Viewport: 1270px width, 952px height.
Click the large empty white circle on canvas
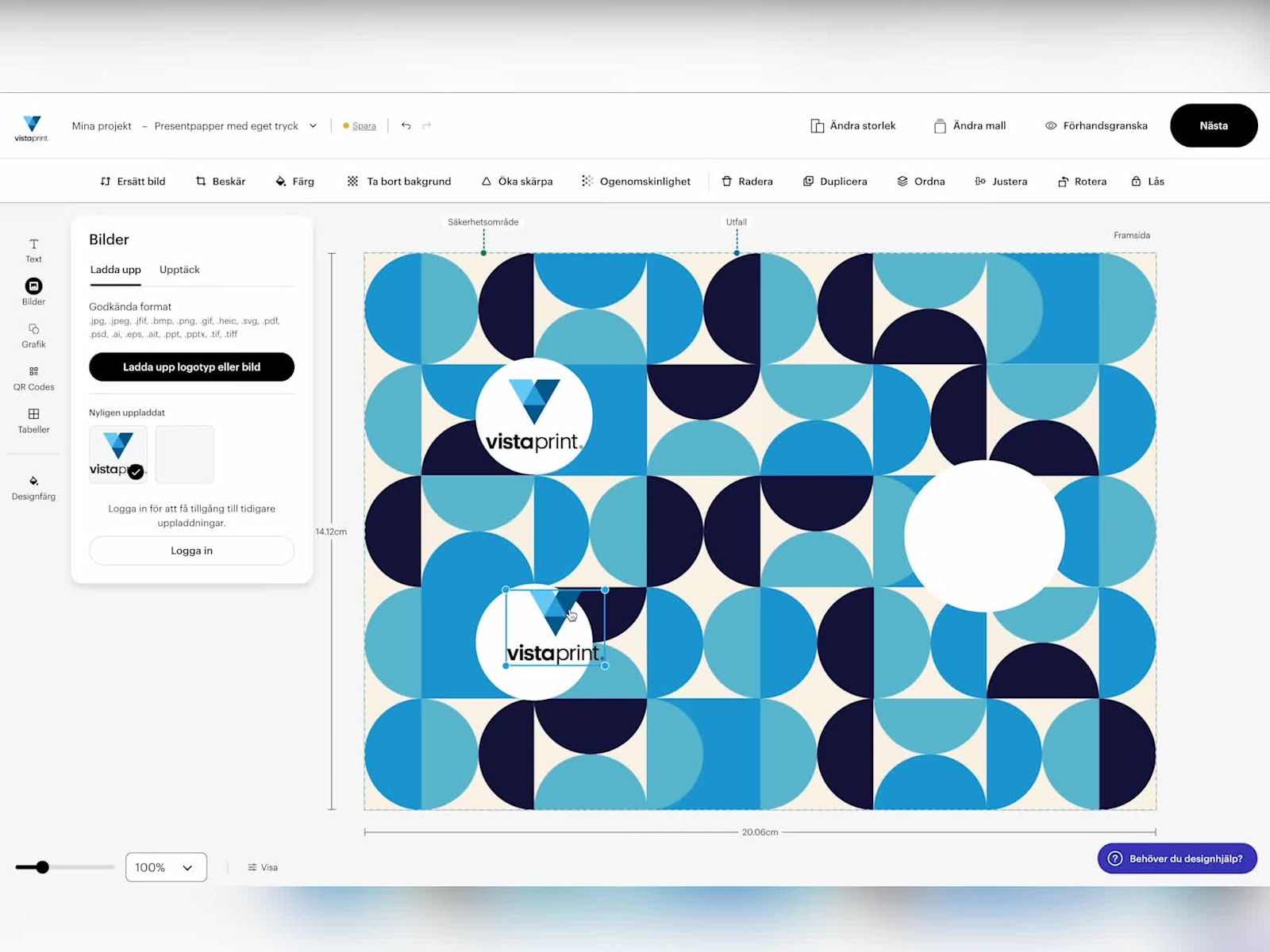(x=984, y=535)
